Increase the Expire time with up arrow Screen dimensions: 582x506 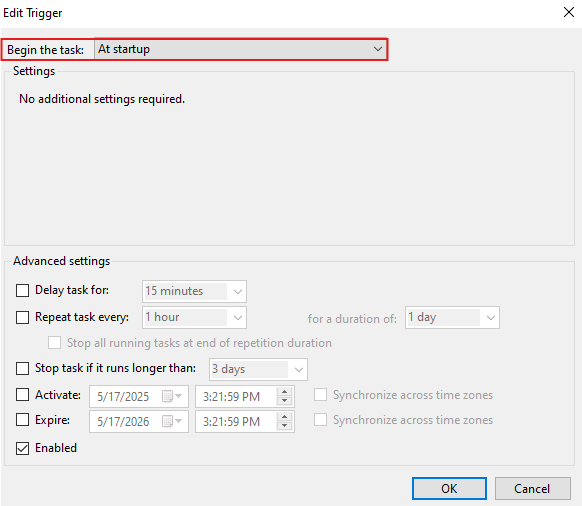[284, 417]
